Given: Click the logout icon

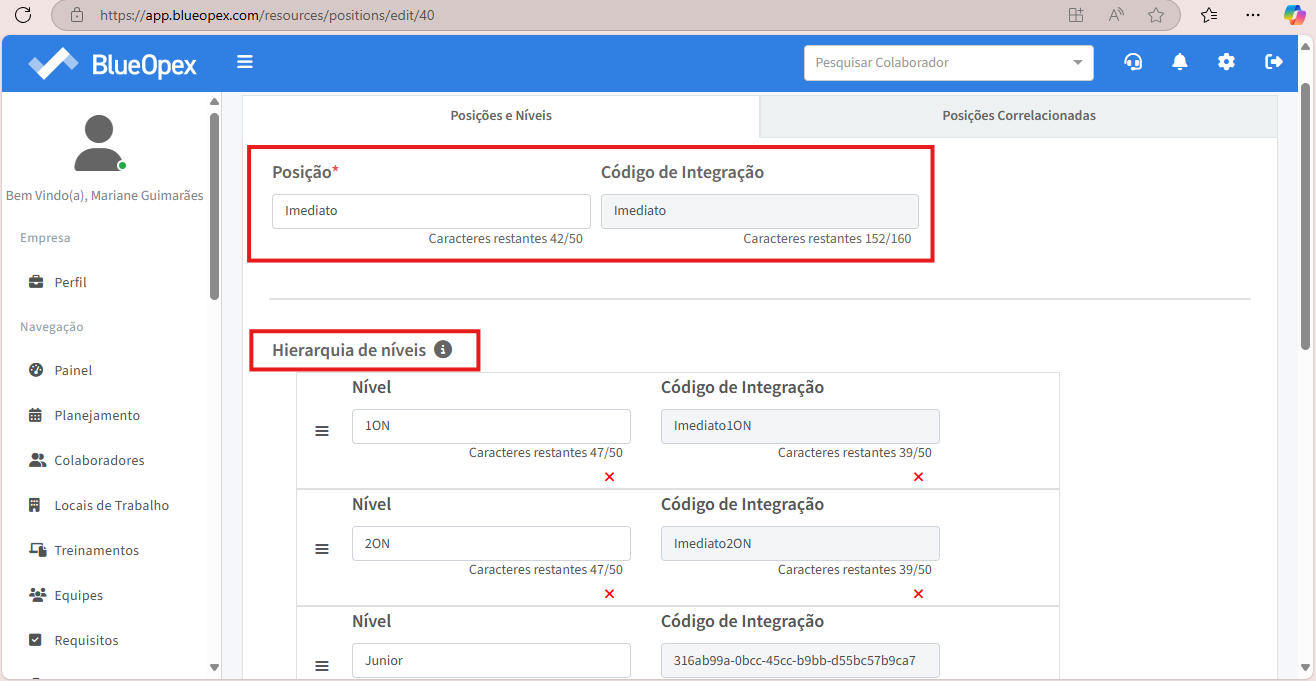Looking at the screenshot, I should pyautogui.click(x=1274, y=62).
